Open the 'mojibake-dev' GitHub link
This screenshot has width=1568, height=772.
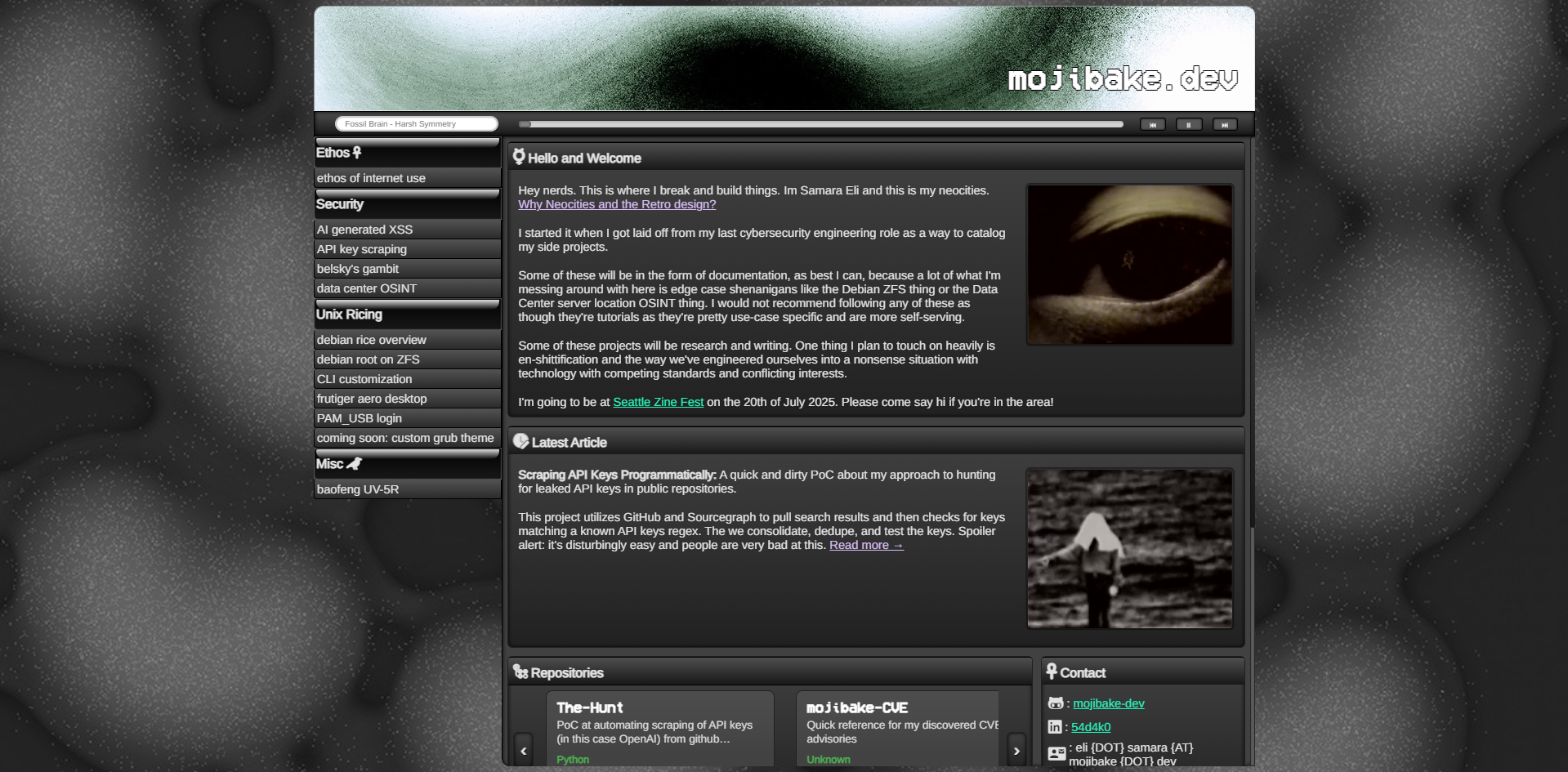pyautogui.click(x=1108, y=703)
